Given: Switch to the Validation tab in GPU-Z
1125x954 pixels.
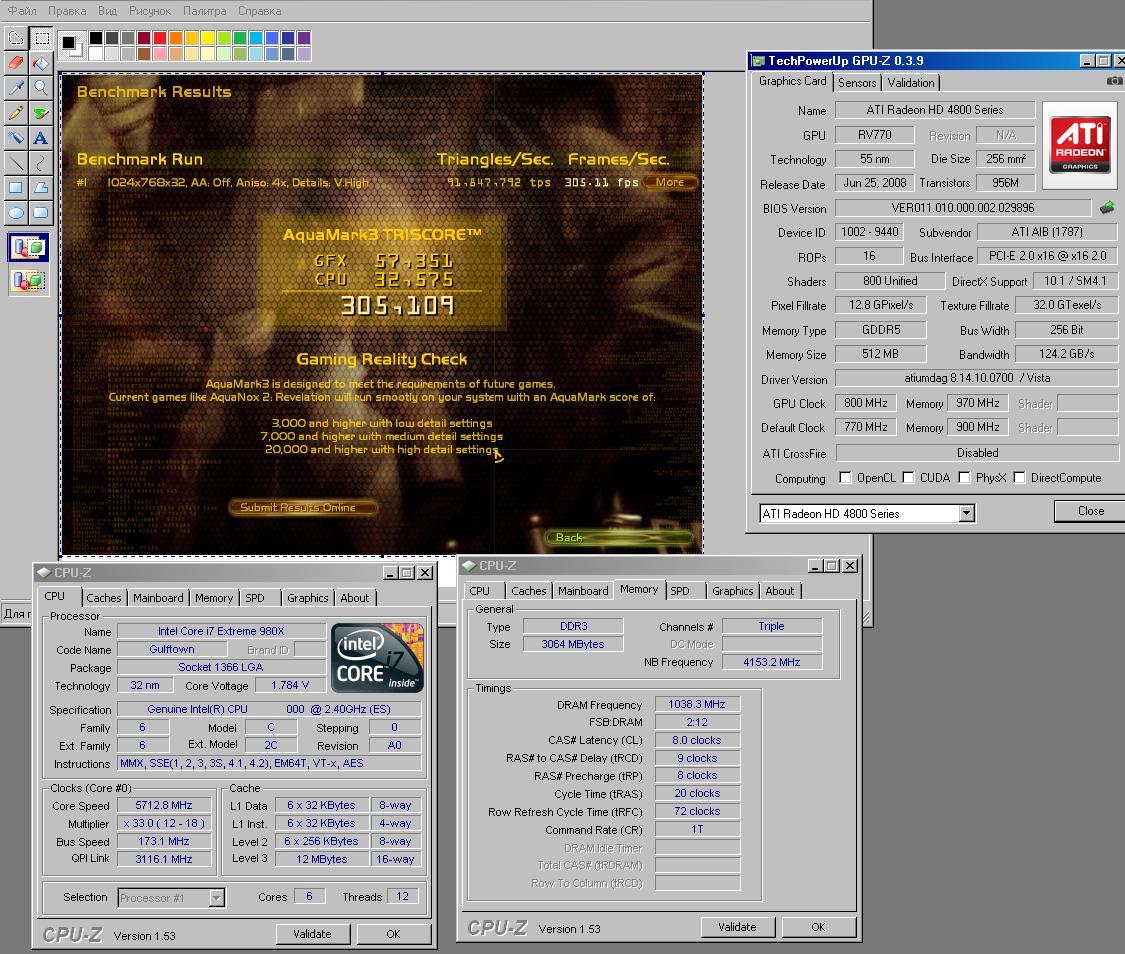Looking at the screenshot, I should 910,82.
